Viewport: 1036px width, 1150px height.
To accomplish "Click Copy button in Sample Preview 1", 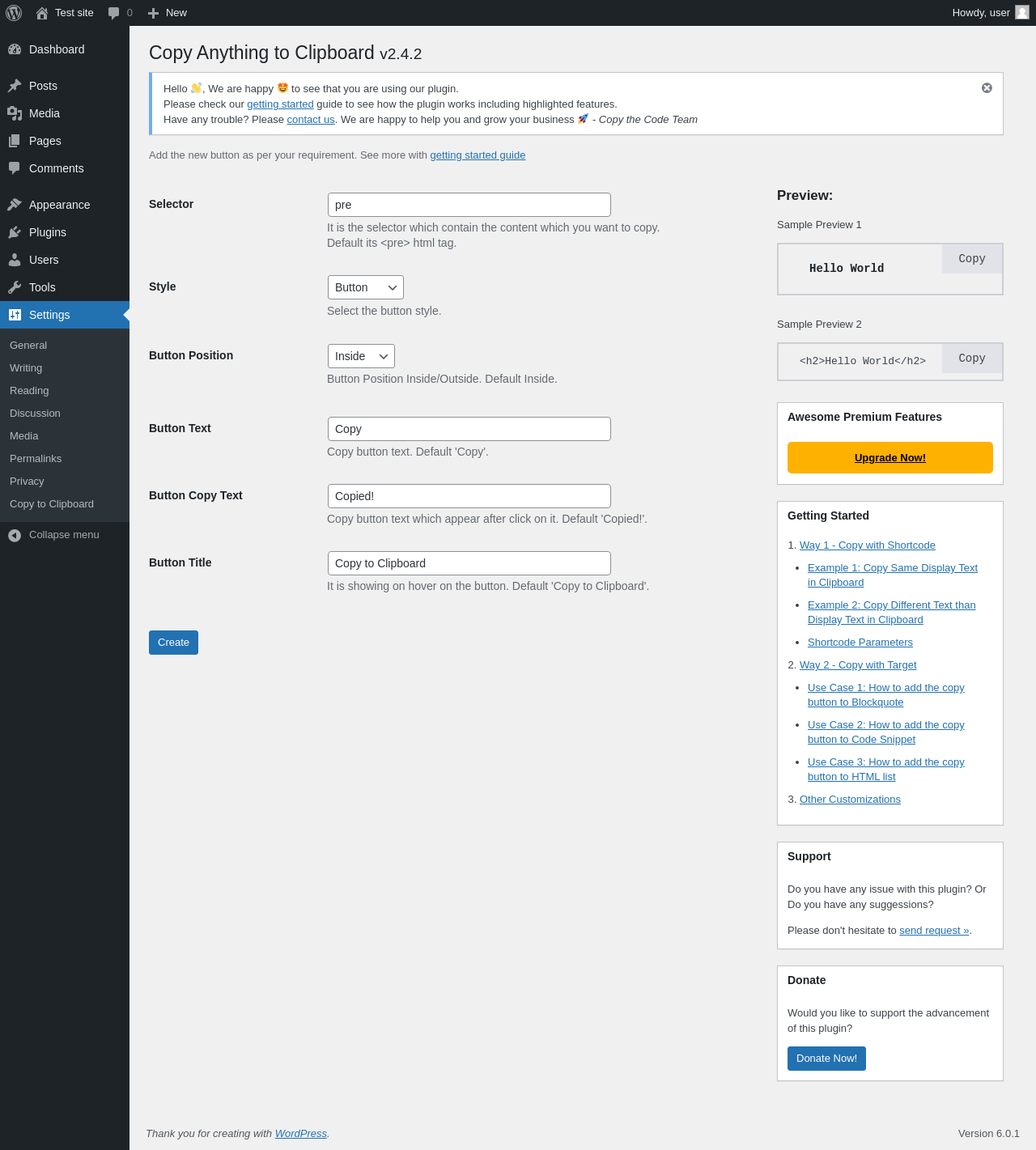I will point(972,259).
